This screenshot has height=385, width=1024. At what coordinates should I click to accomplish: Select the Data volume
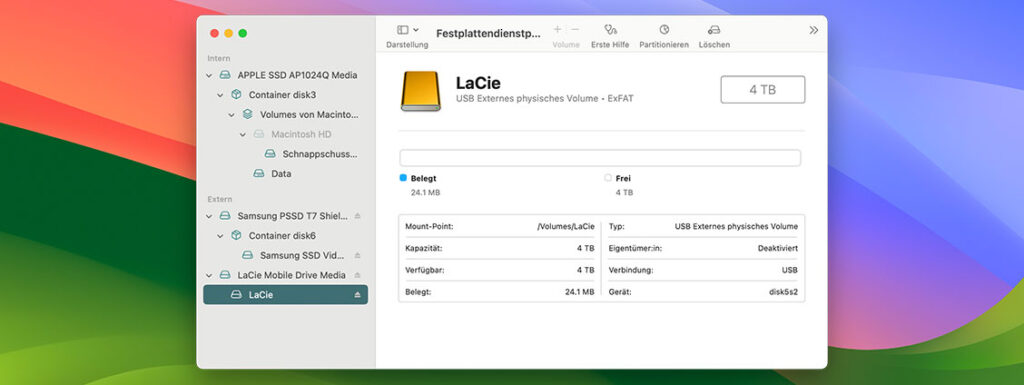click(x=281, y=174)
